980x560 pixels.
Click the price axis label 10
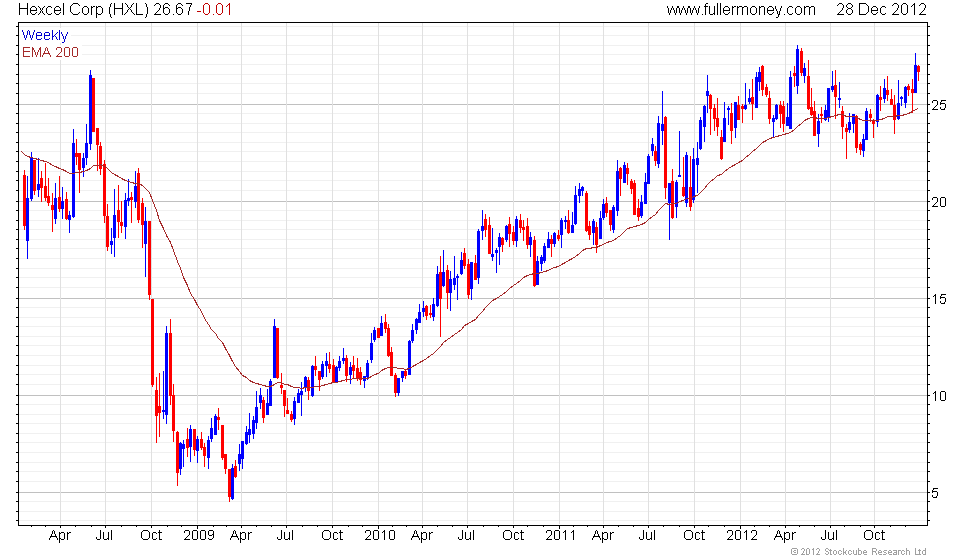[939, 396]
